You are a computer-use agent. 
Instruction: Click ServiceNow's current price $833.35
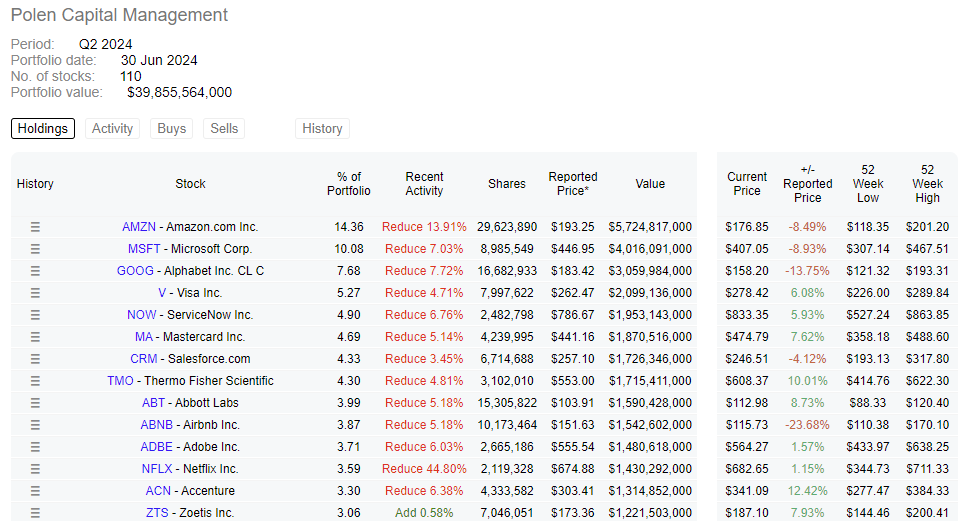pos(747,315)
